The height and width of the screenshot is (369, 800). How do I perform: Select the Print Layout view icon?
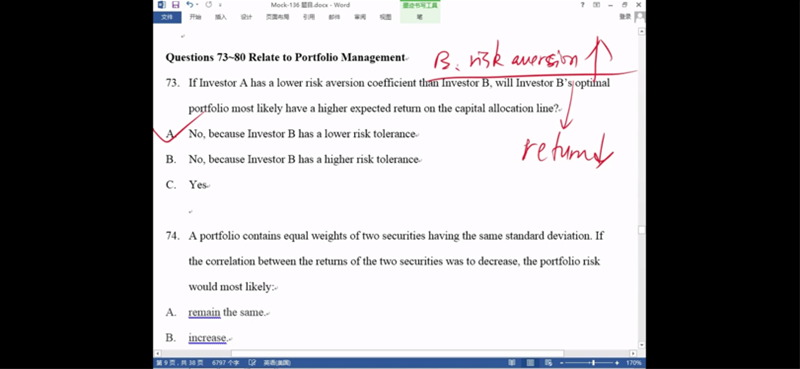point(530,363)
